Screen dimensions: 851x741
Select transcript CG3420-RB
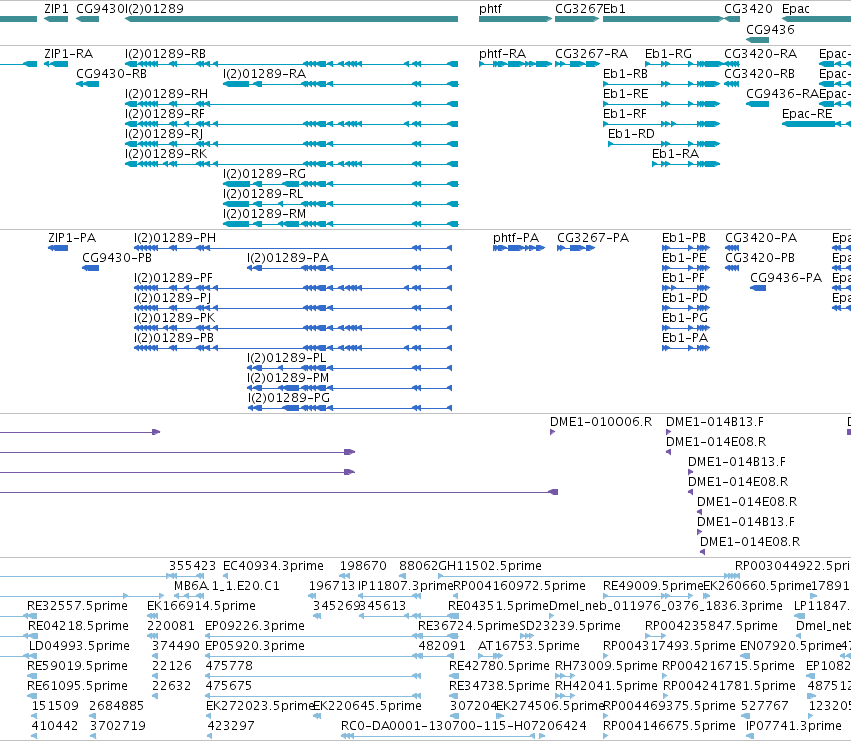(x=759, y=74)
